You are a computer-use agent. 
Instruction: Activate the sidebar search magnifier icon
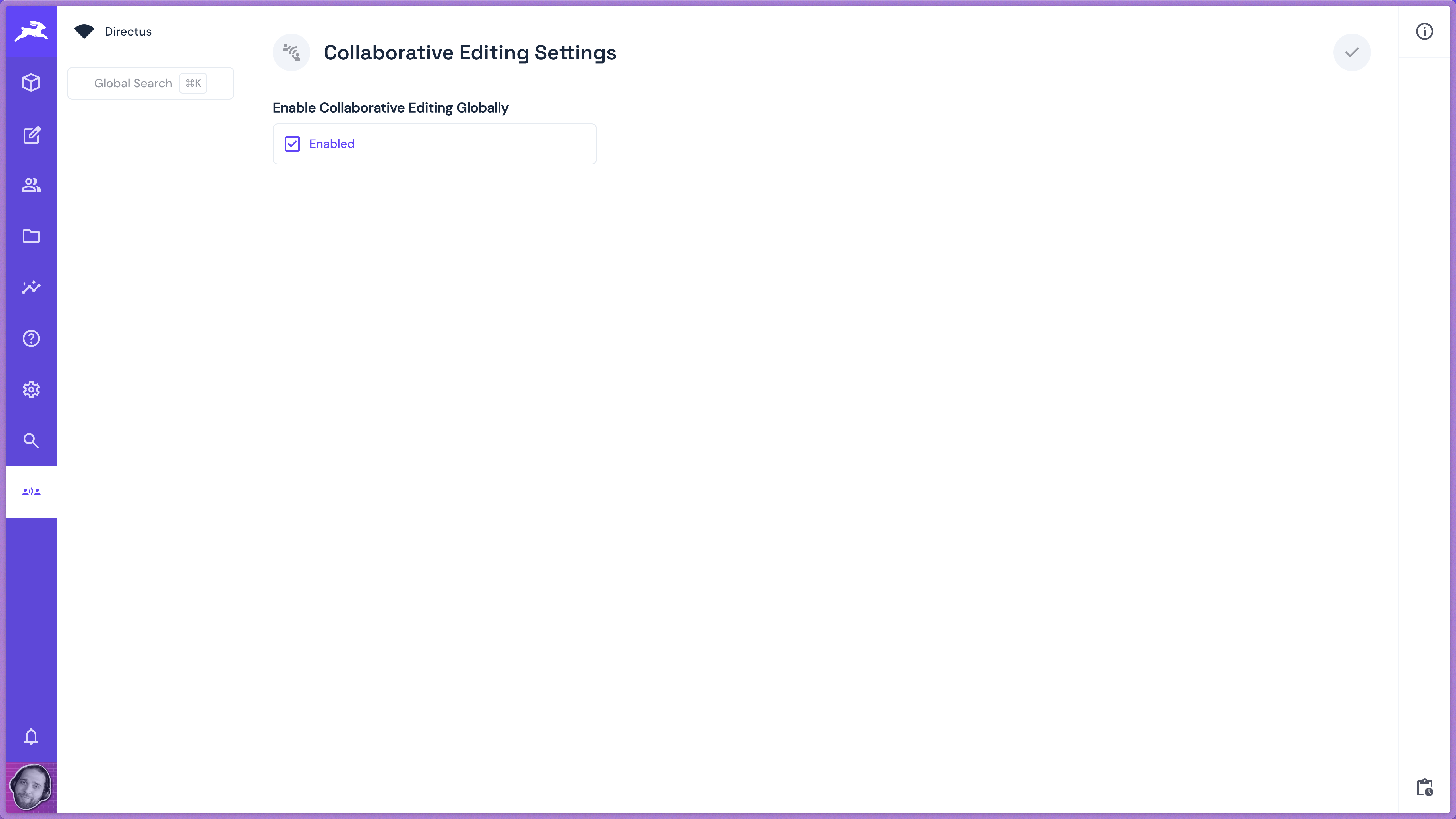[31, 440]
